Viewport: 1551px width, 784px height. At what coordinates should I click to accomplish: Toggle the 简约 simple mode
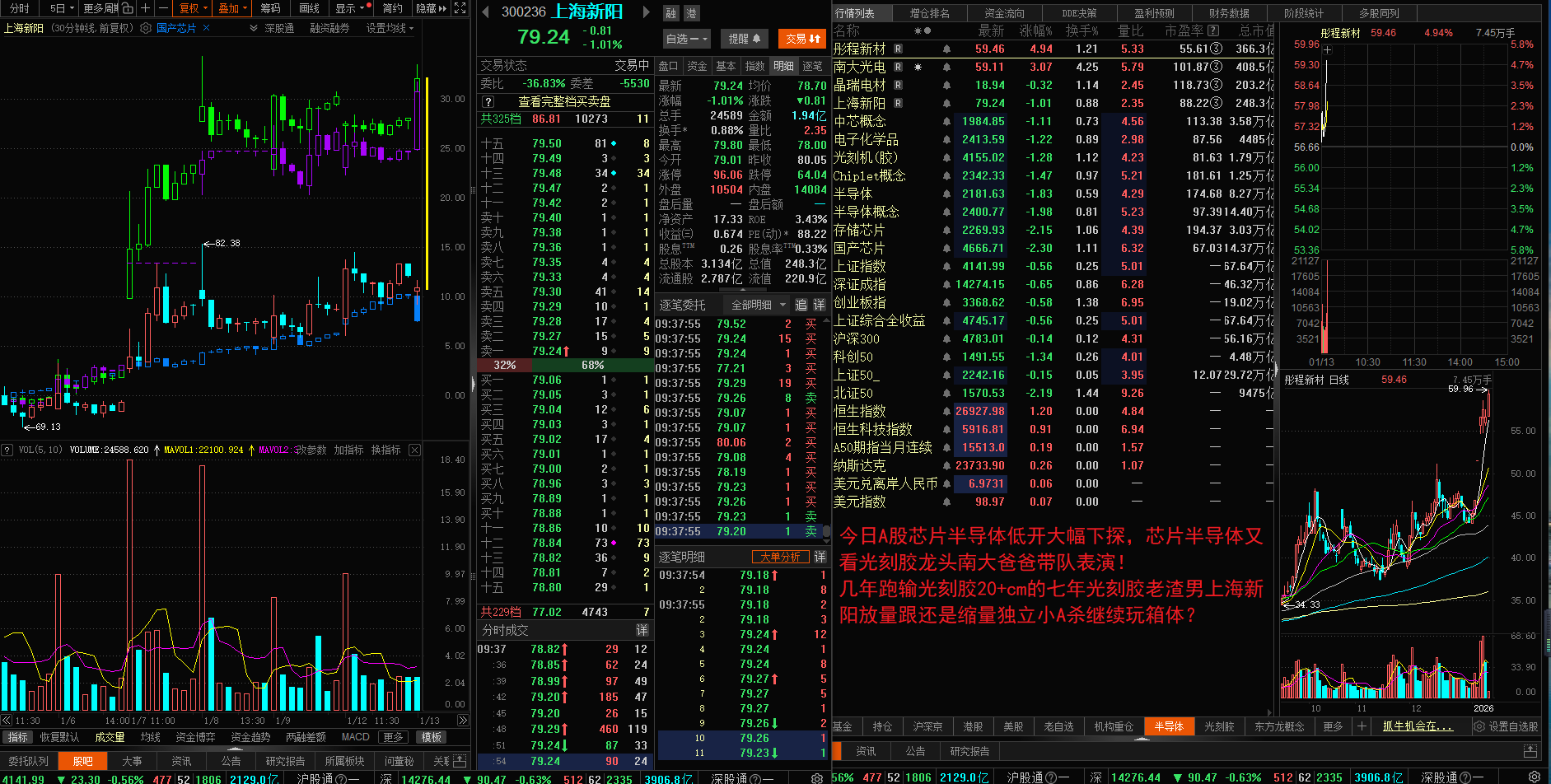tap(392, 8)
